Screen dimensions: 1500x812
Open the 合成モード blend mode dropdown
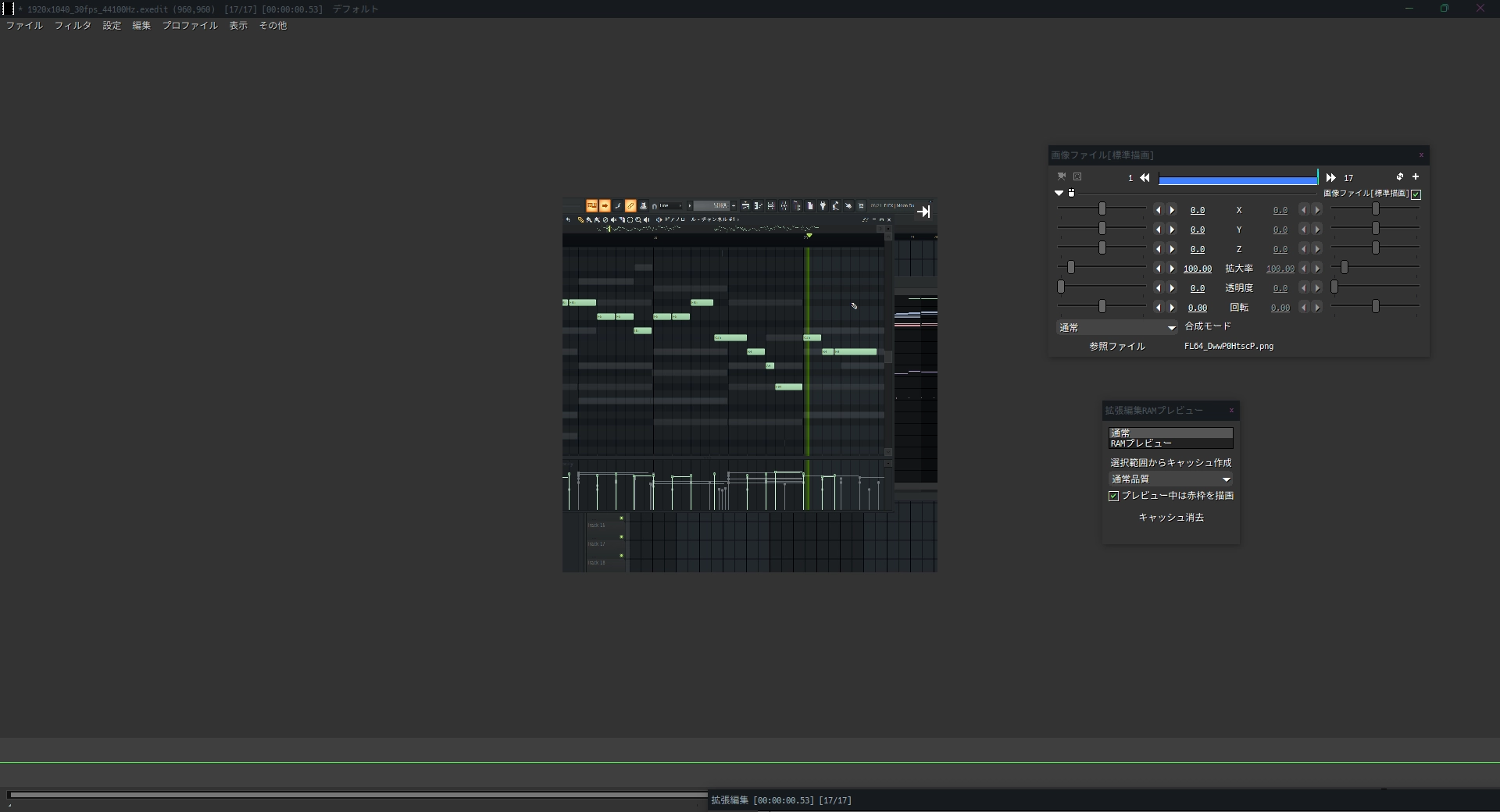coord(1117,328)
